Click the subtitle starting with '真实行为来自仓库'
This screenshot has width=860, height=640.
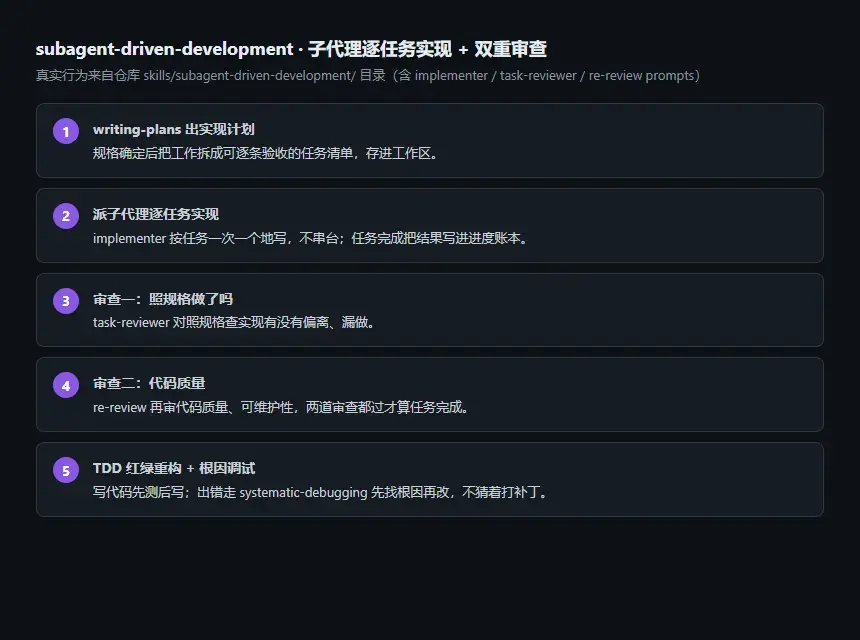pyautogui.click(x=368, y=75)
